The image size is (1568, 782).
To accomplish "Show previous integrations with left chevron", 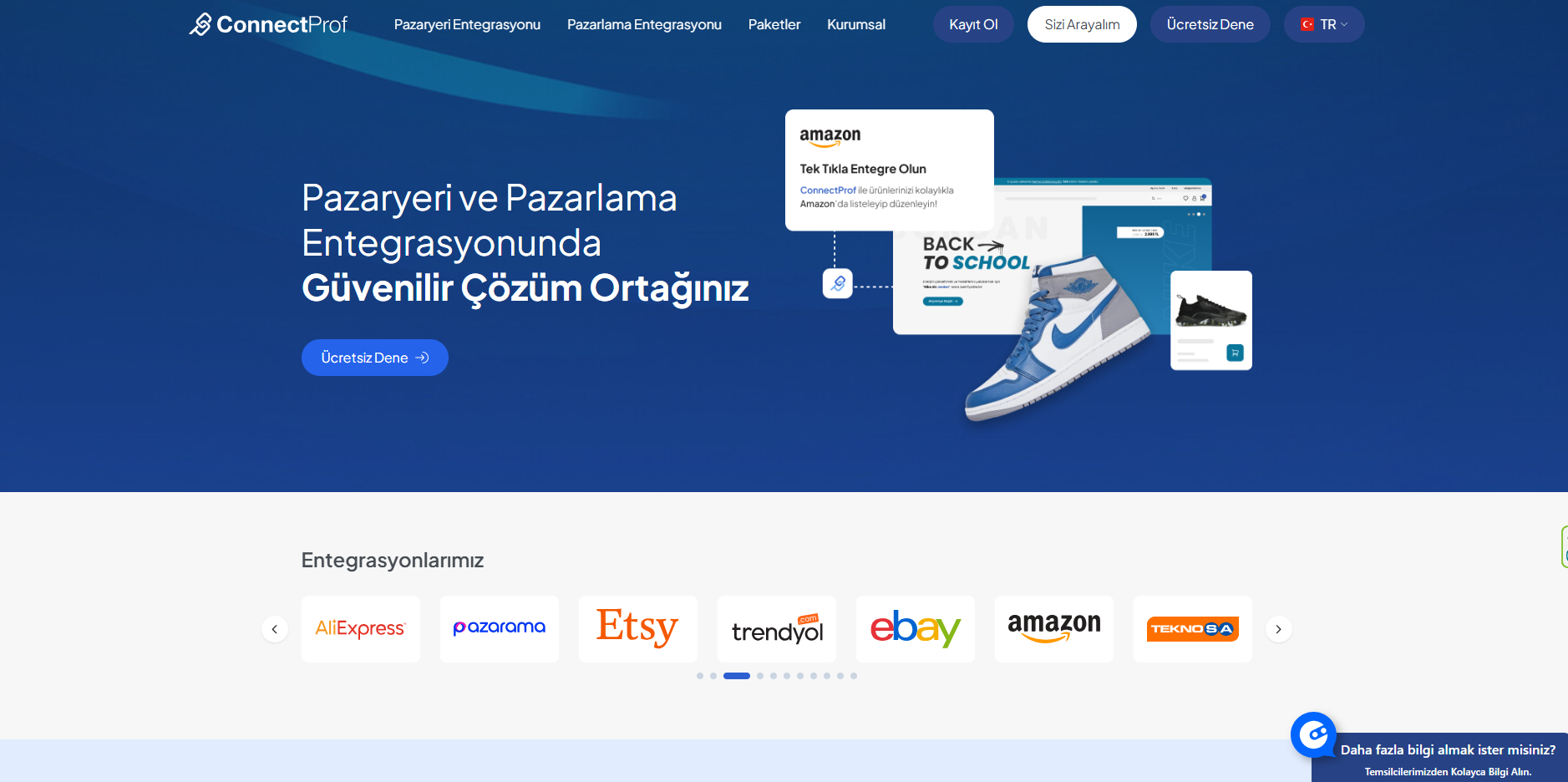I will tap(275, 629).
